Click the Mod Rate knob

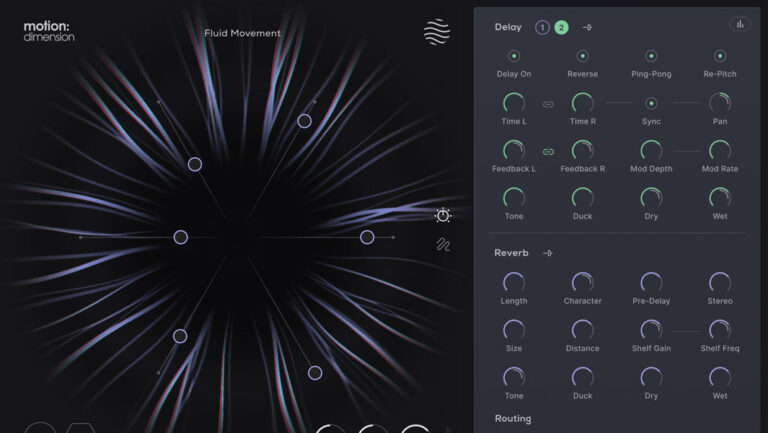720,151
